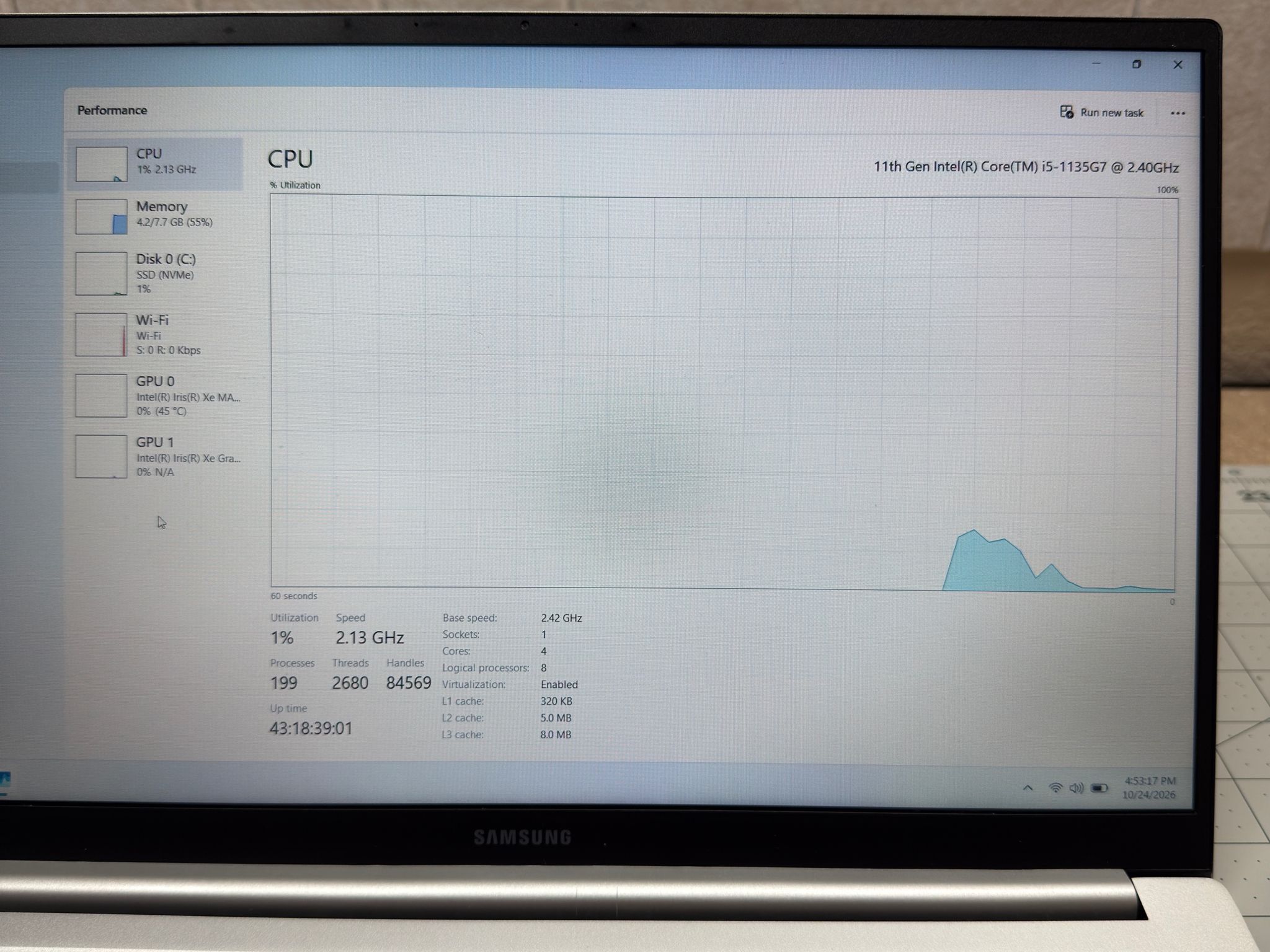The image size is (1270, 952).
Task: Minimize the Task Manager window
Action: pyautogui.click(x=1096, y=64)
